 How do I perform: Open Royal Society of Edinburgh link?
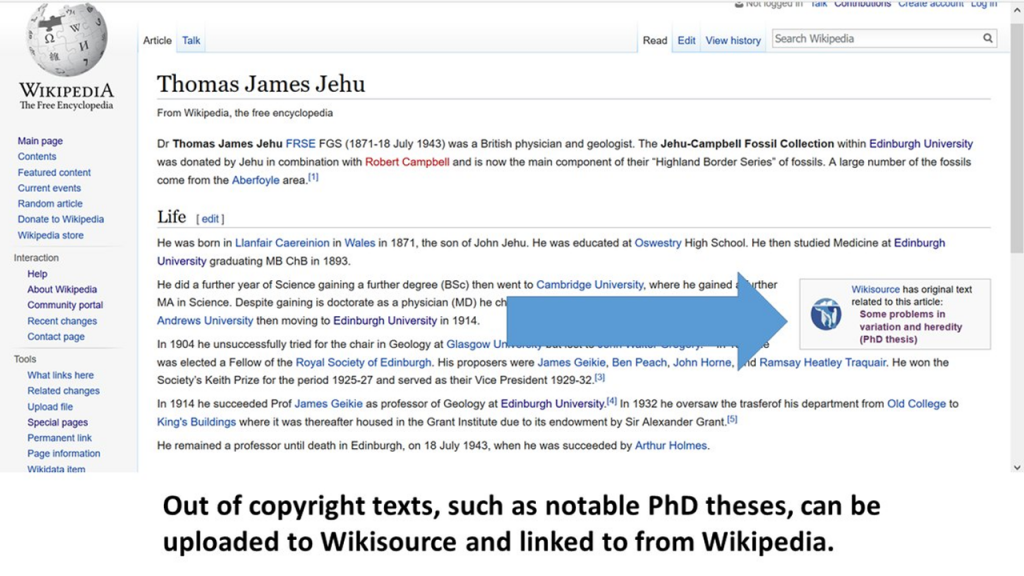363,362
